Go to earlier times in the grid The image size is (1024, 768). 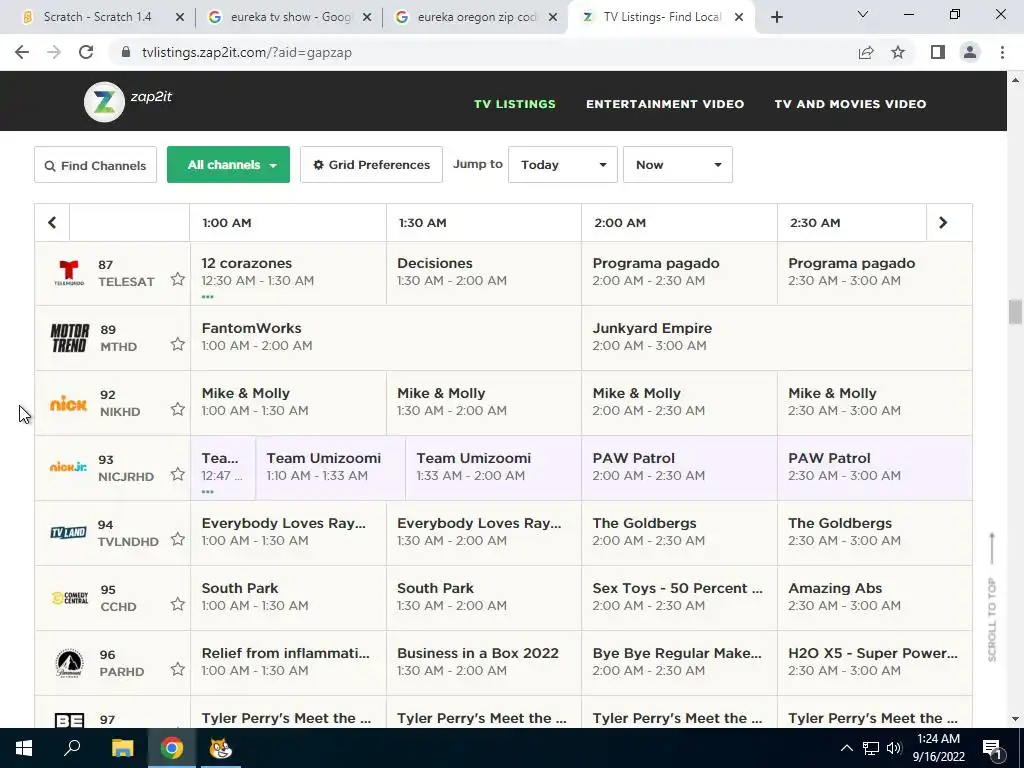[x=52, y=223]
